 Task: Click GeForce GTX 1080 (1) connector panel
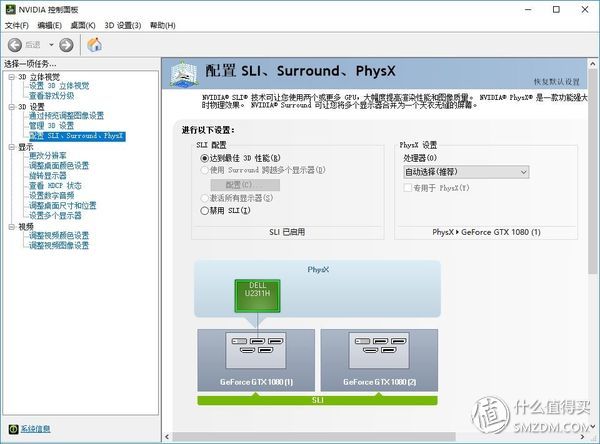256,350
